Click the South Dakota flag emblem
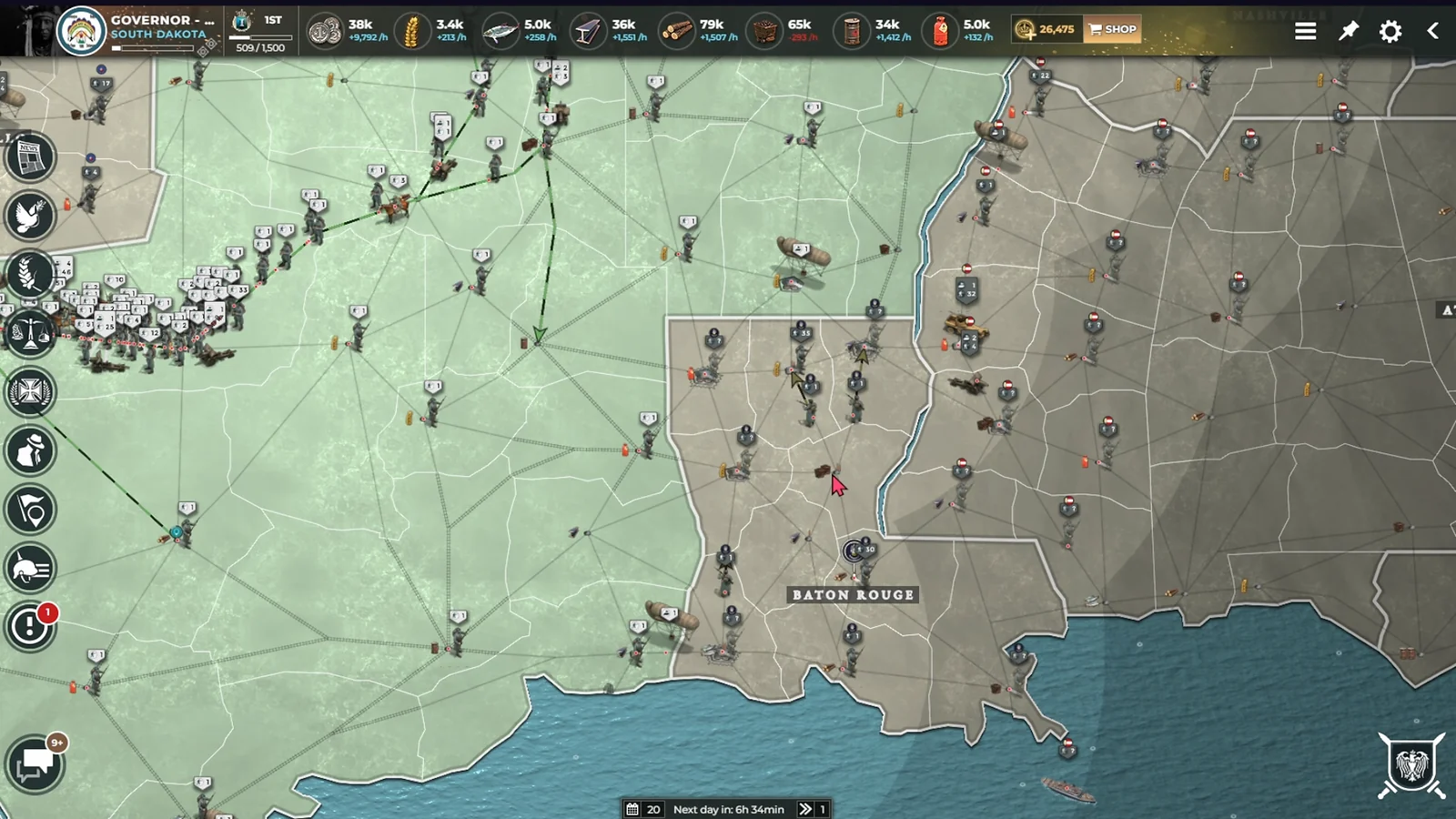 (81, 30)
